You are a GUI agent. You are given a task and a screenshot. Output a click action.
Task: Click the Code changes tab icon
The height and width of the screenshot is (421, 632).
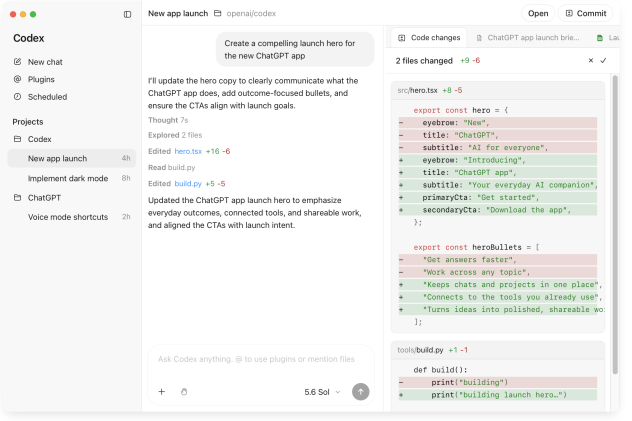tap(402, 38)
